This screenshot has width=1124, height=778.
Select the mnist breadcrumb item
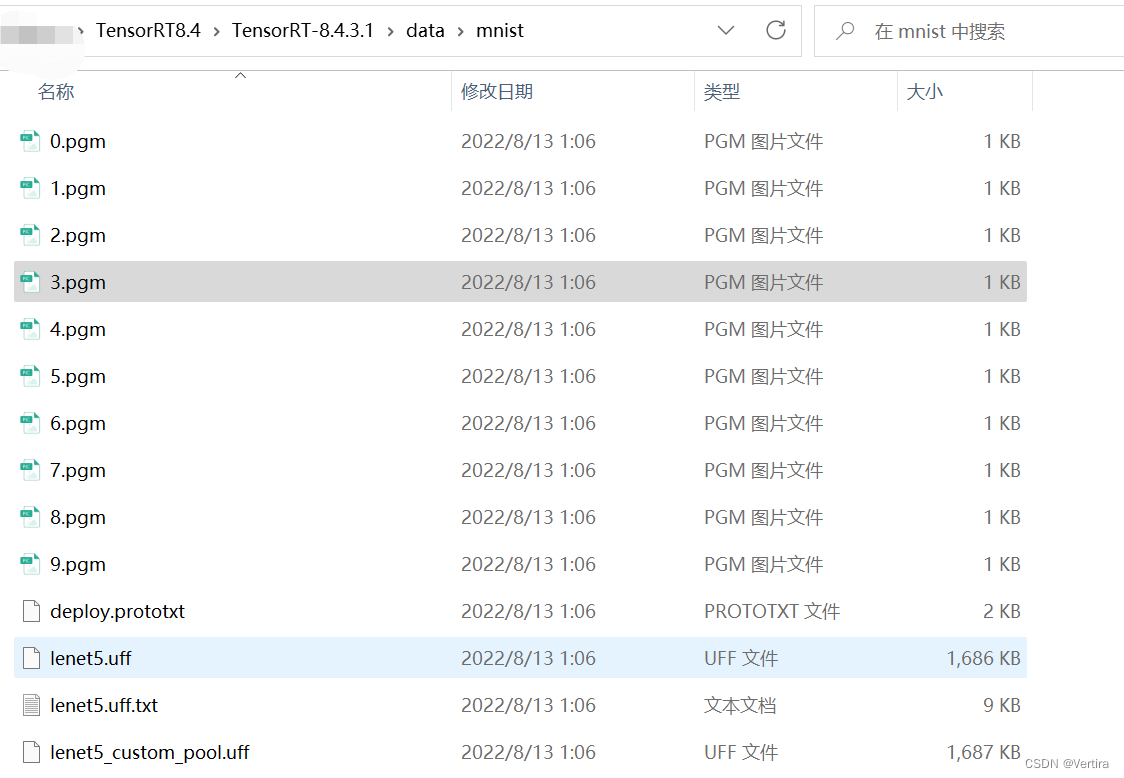click(500, 30)
